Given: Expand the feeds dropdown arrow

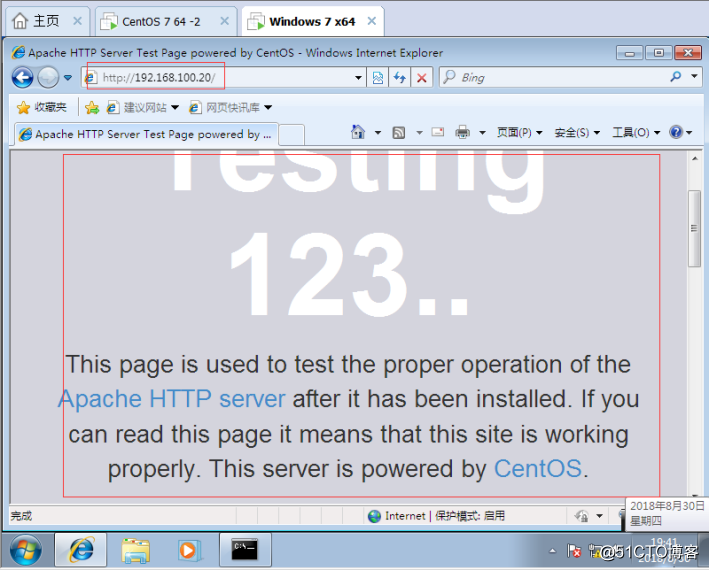Looking at the screenshot, I should click(419, 132).
